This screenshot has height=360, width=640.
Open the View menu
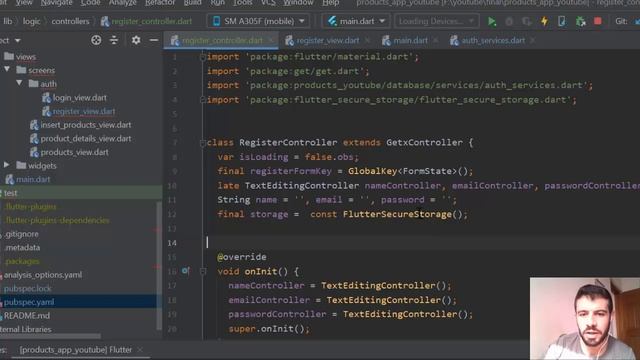24,3
